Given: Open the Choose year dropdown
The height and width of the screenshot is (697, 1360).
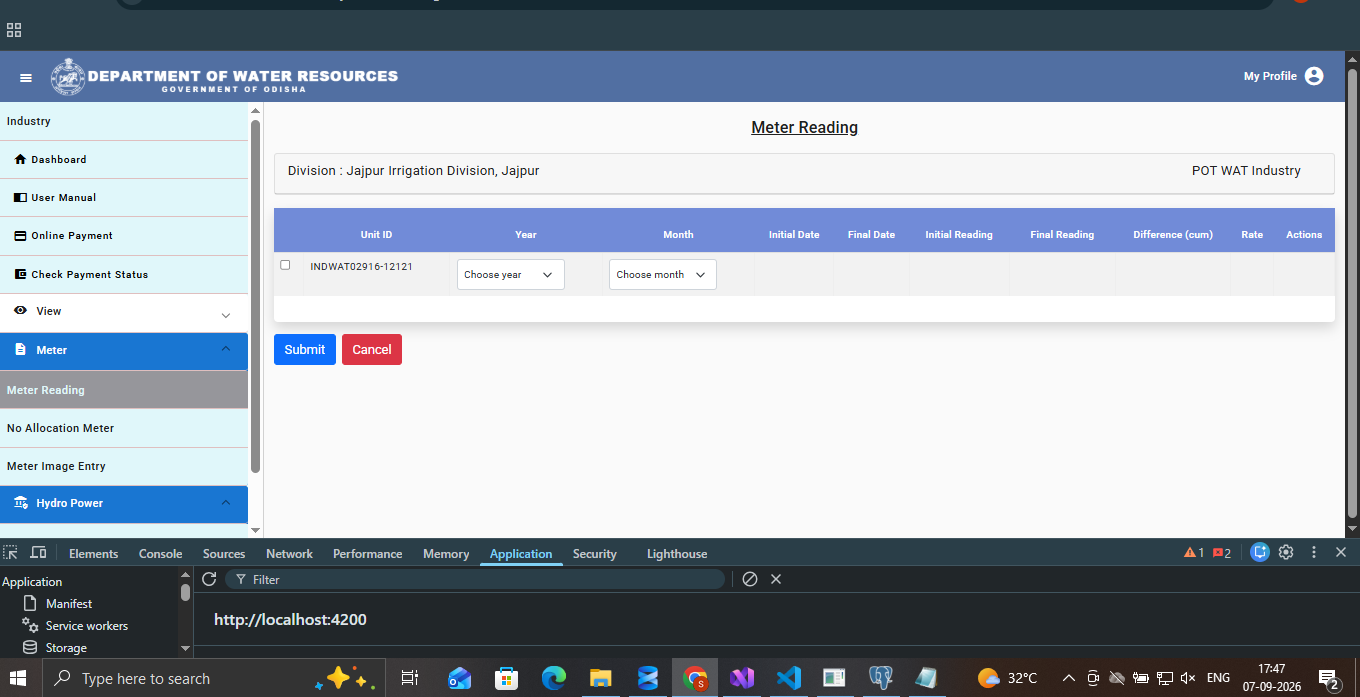Looking at the screenshot, I should click(511, 275).
